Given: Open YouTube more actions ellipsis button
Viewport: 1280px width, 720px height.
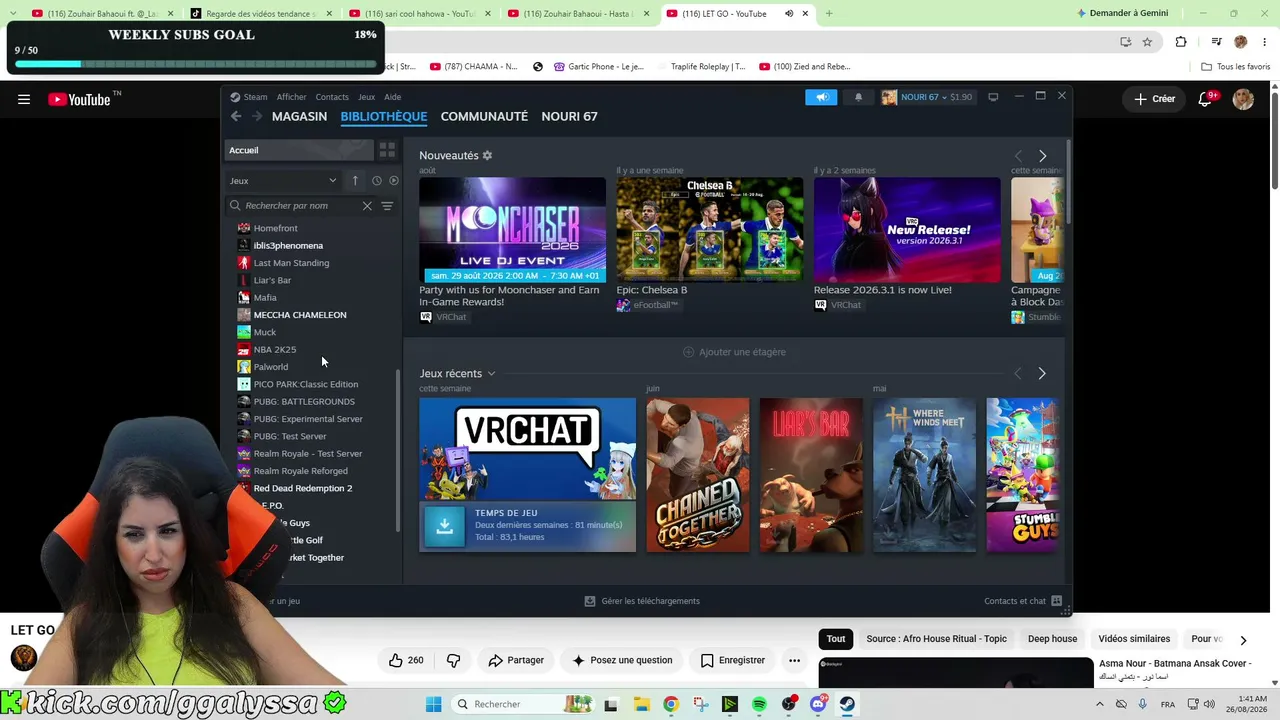Looking at the screenshot, I should pyautogui.click(x=795, y=660).
